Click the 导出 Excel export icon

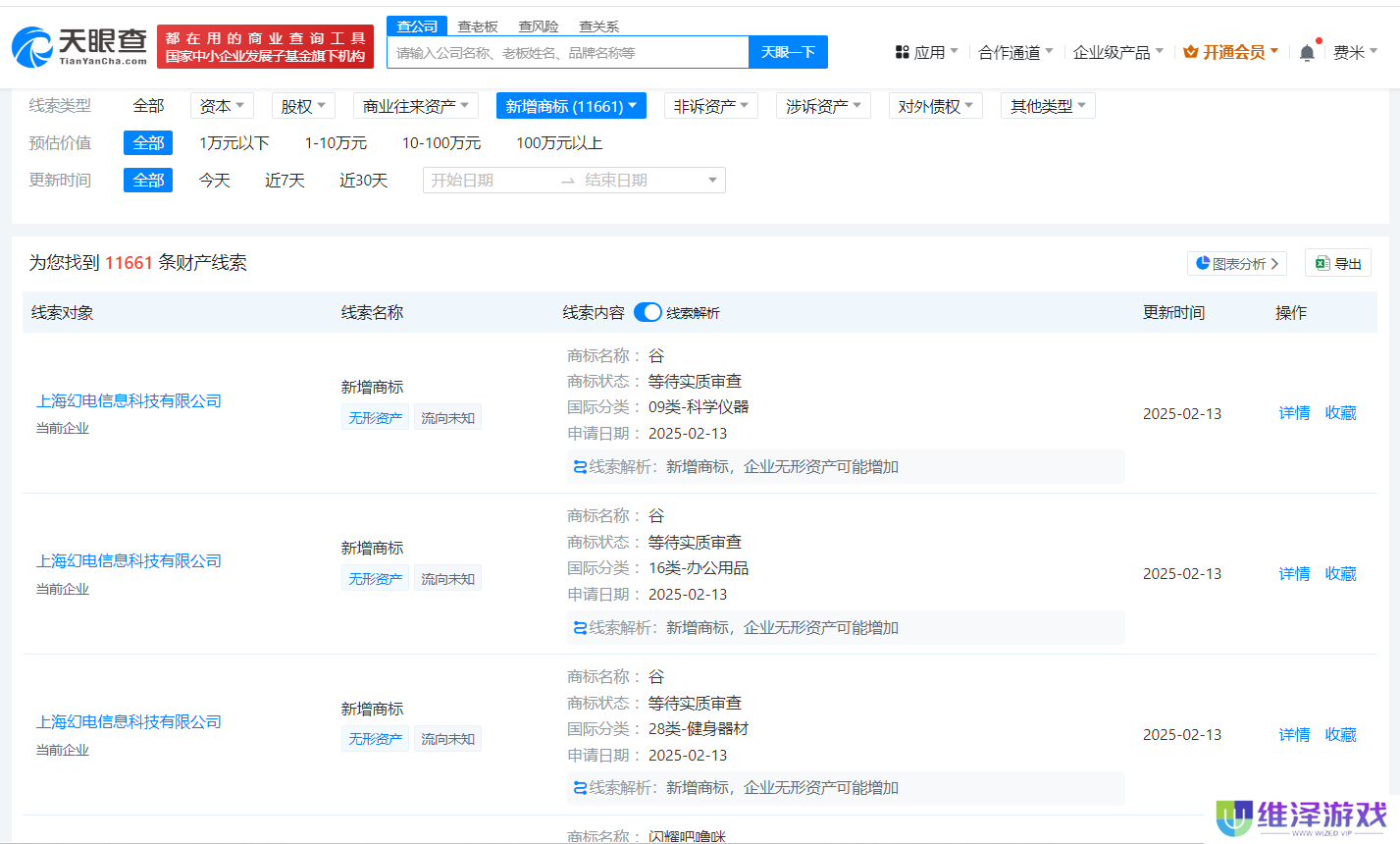click(1322, 263)
